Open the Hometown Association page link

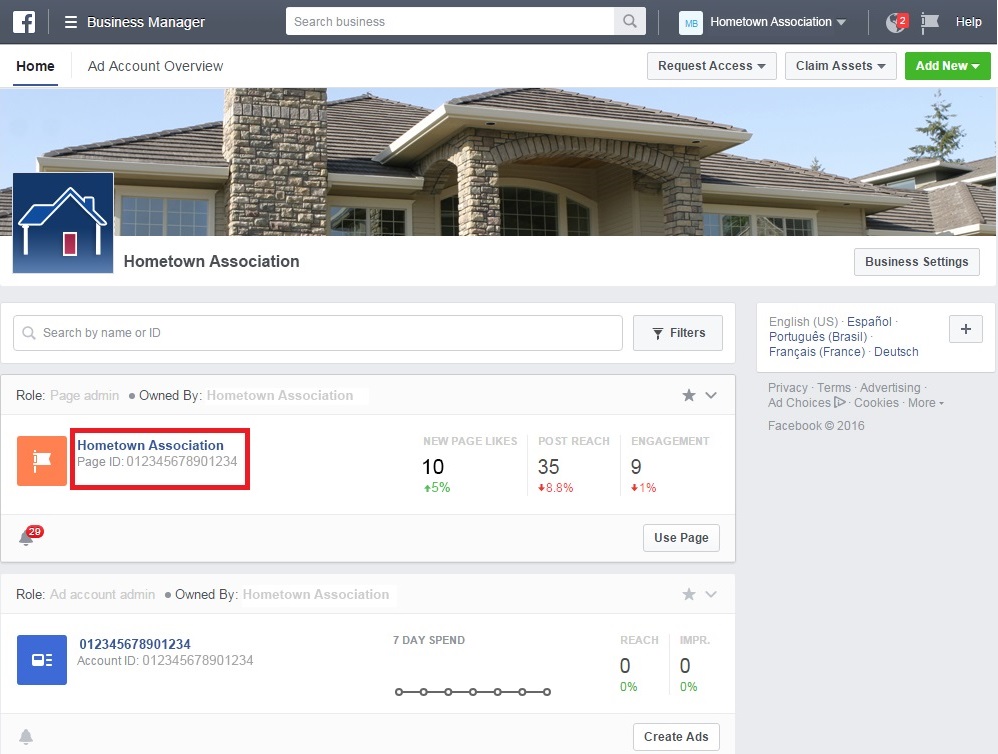[x=150, y=445]
